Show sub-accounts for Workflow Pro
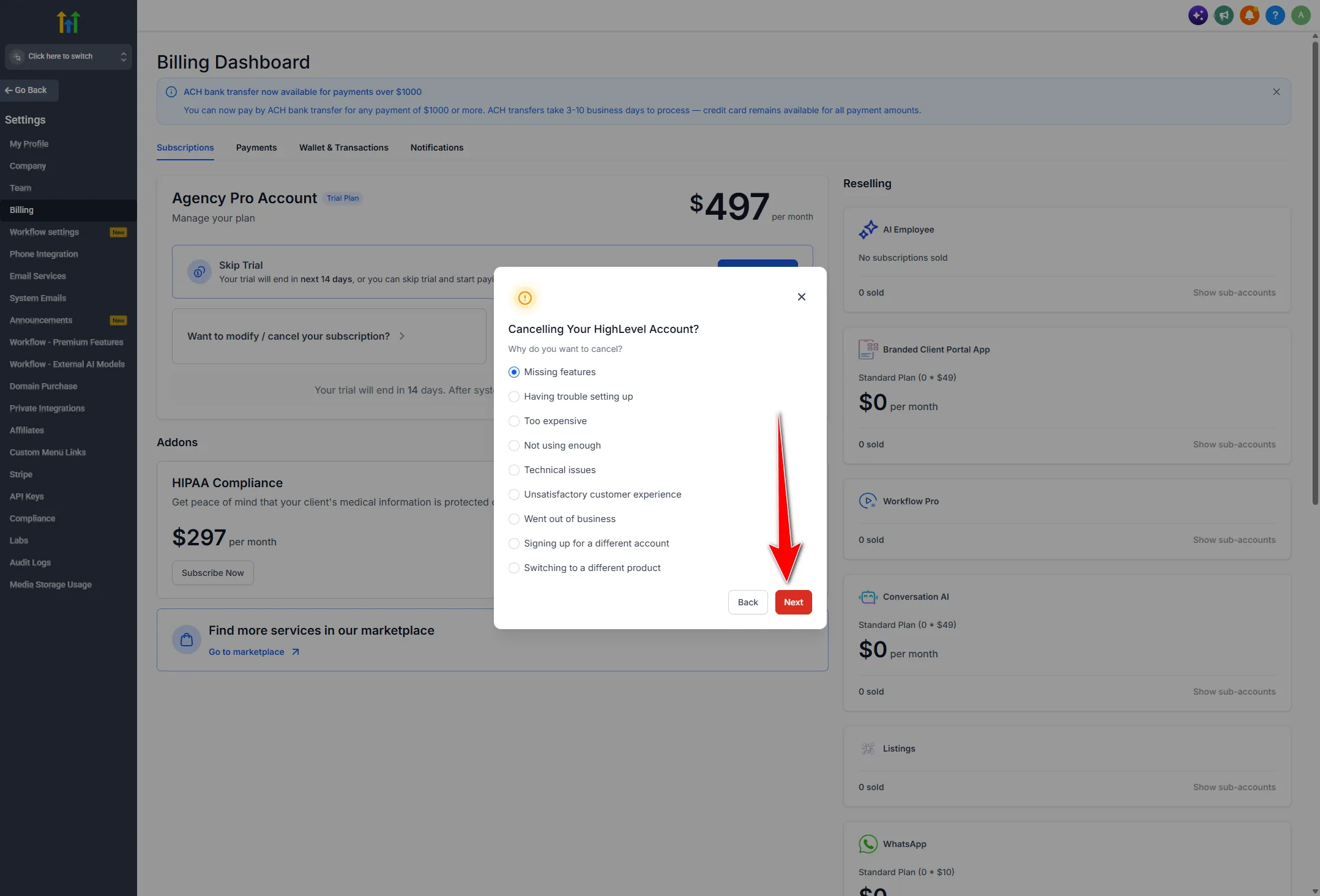 (x=1234, y=540)
